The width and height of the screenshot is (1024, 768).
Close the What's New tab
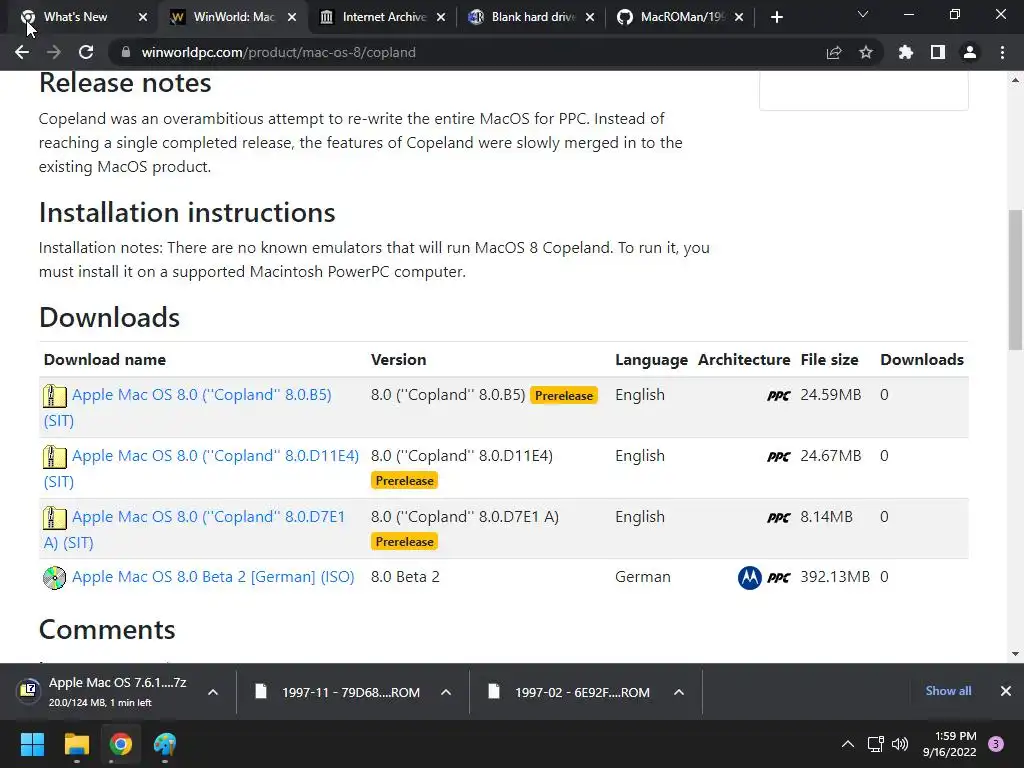tap(143, 17)
